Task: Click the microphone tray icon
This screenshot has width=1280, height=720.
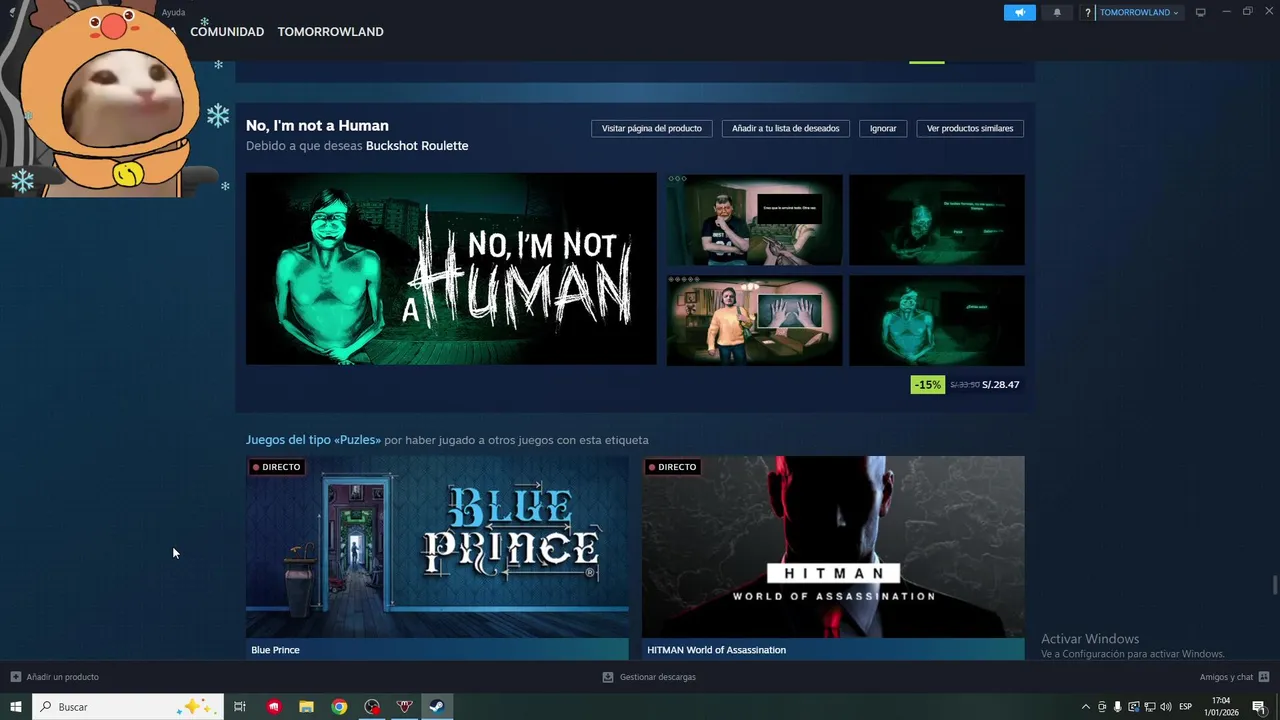Action: point(1117,707)
